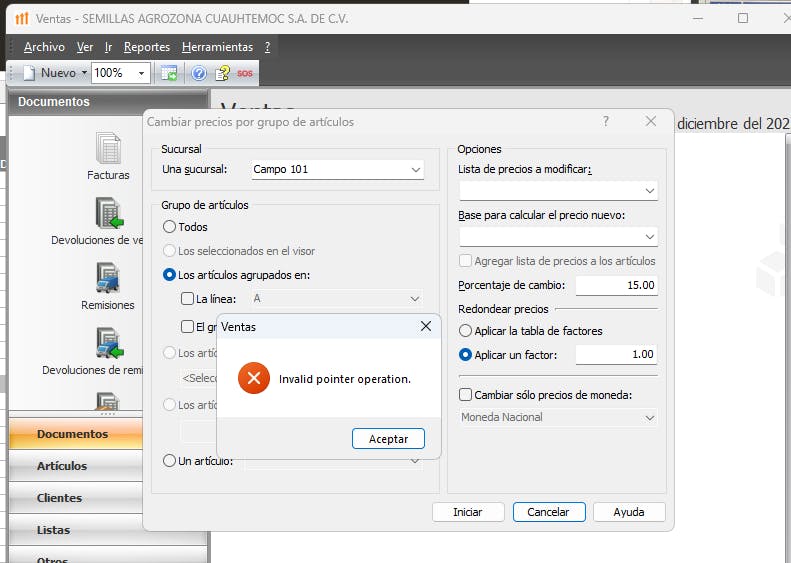The height and width of the screenshot is (563, 791).
Task: Click the Aplicar un factor value field
Action: (x=616, y=355)
